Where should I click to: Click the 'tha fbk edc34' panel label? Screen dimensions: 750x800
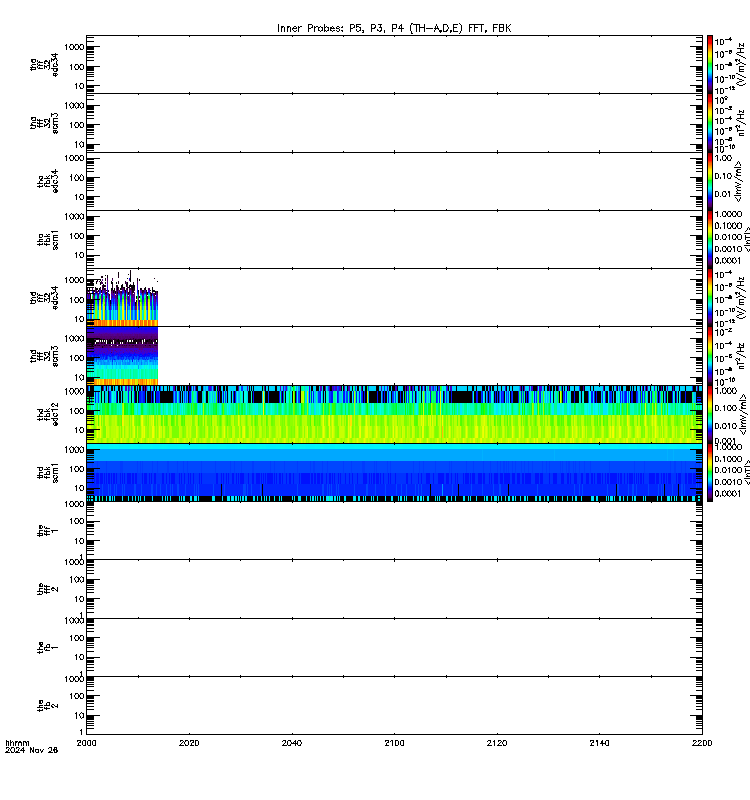[48, 182]
